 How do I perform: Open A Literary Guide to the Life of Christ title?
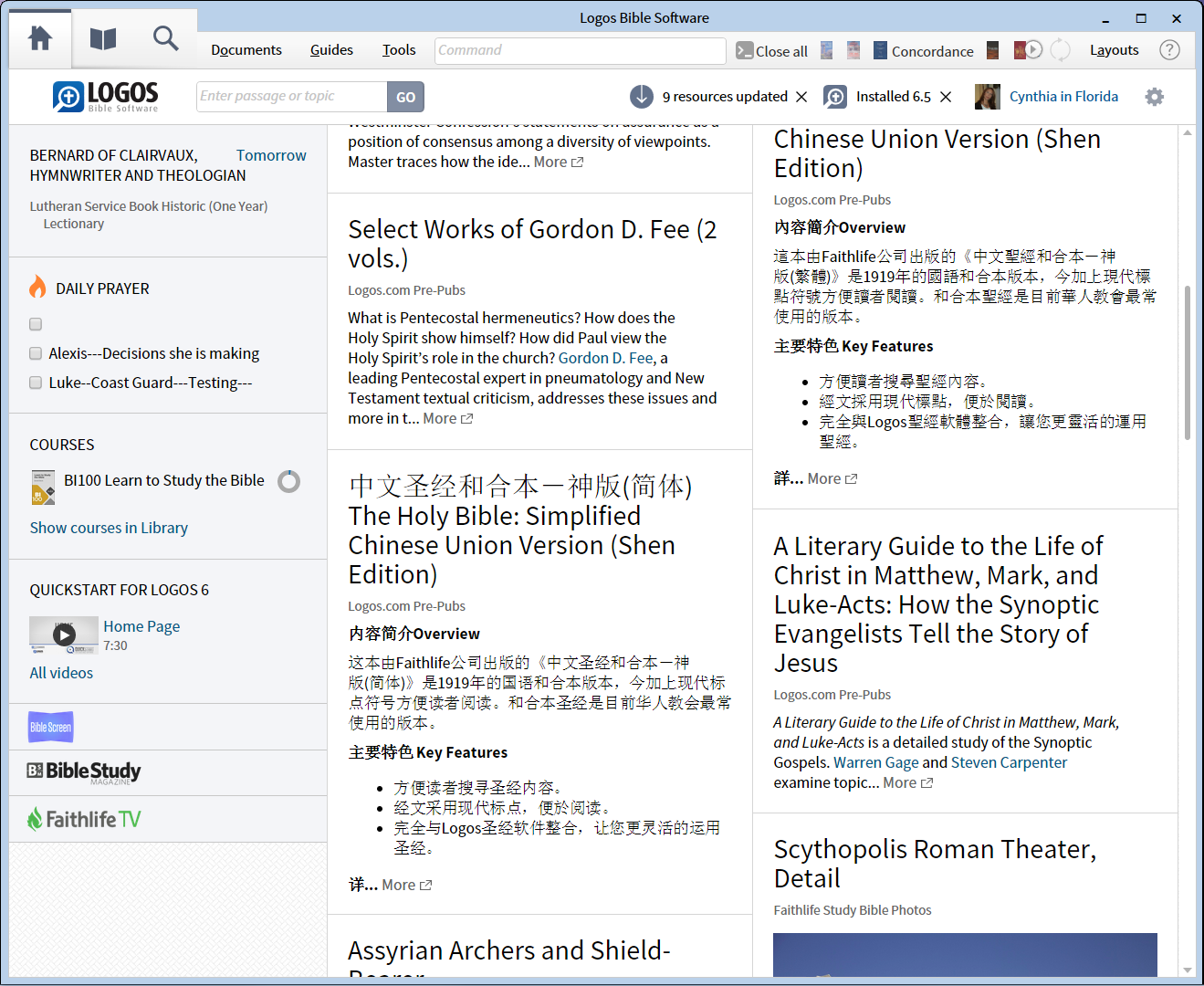[x=938, y=604]
